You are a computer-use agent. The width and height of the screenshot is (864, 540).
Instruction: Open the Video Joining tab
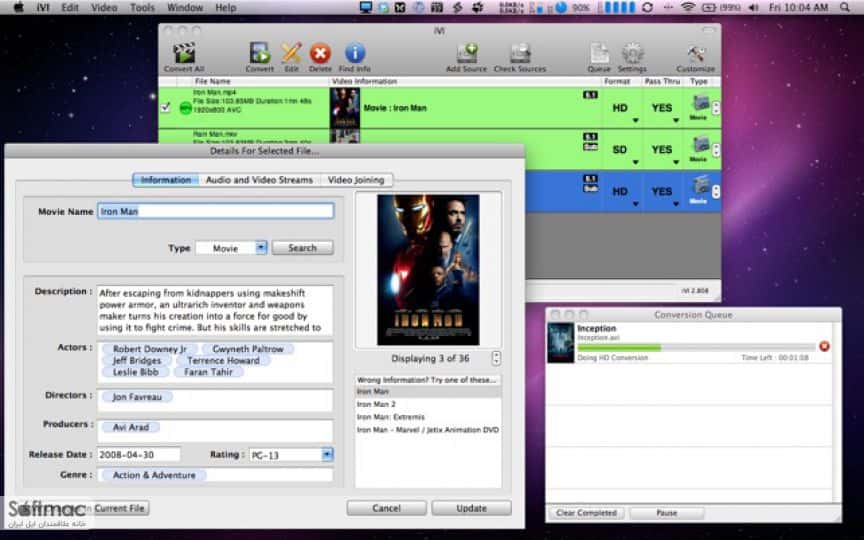tap(356, 180)
